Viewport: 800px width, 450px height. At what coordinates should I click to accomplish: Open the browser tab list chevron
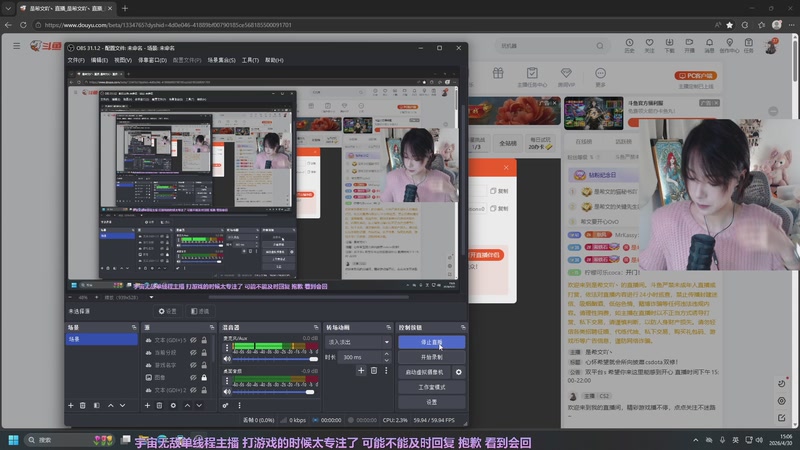[x=8, y=8]
